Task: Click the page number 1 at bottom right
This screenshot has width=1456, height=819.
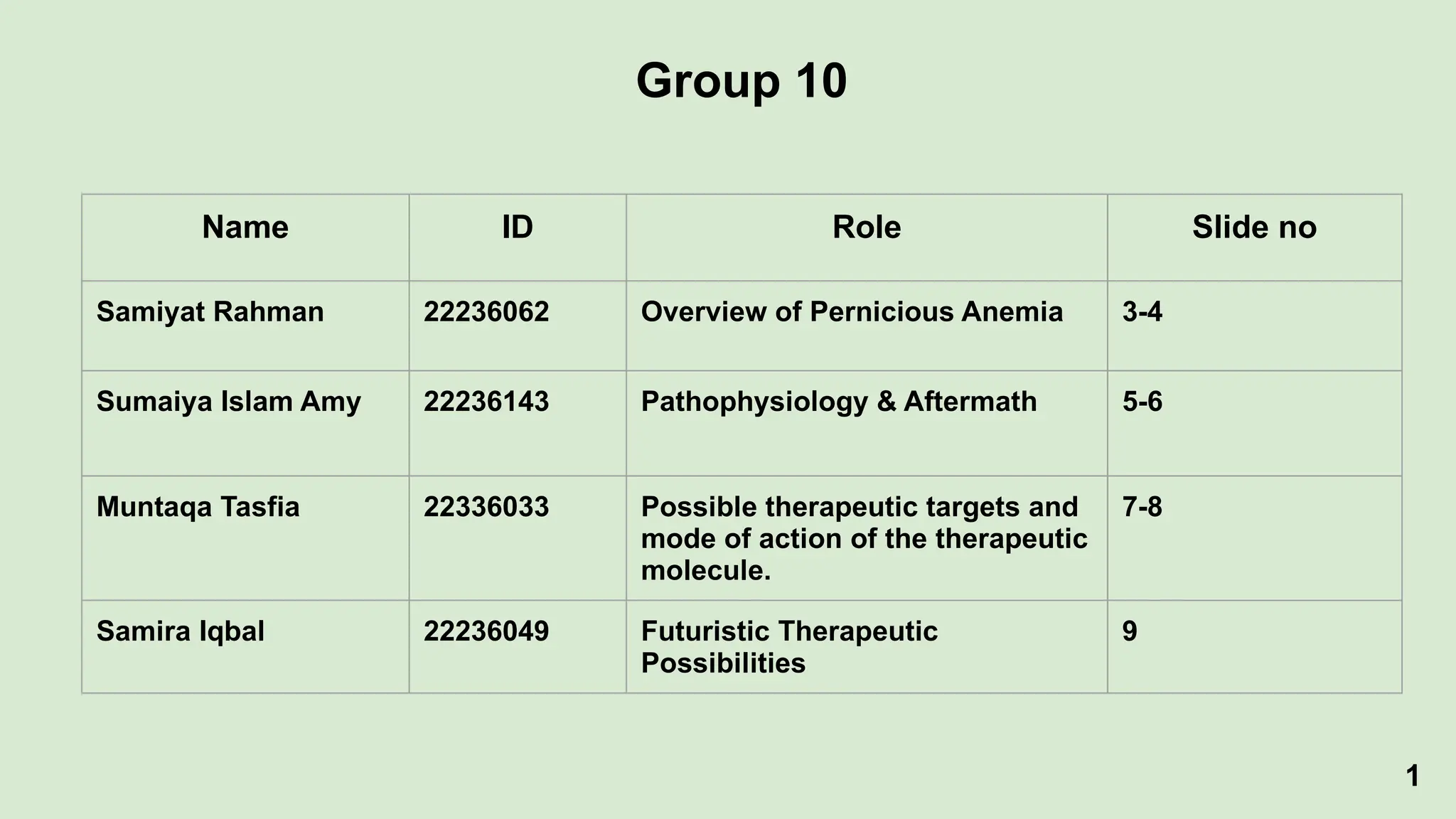Action: click(x=1413, y=776)
